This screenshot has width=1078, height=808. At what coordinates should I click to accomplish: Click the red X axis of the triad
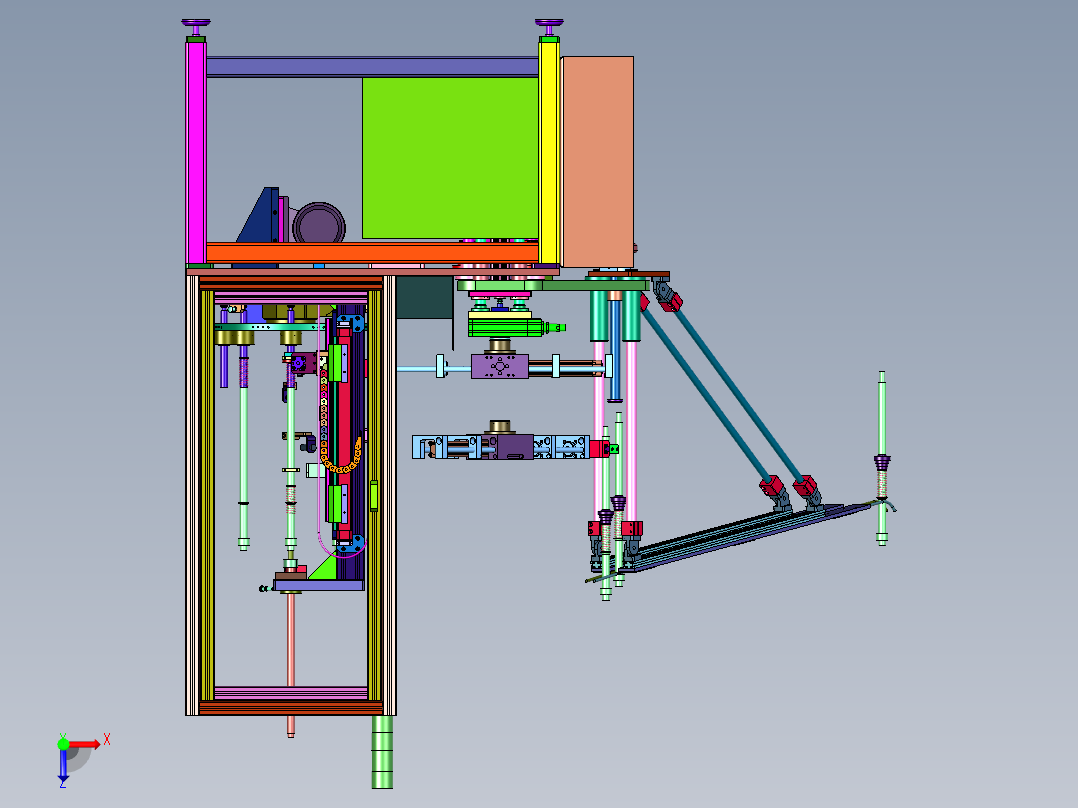point(84,744)
